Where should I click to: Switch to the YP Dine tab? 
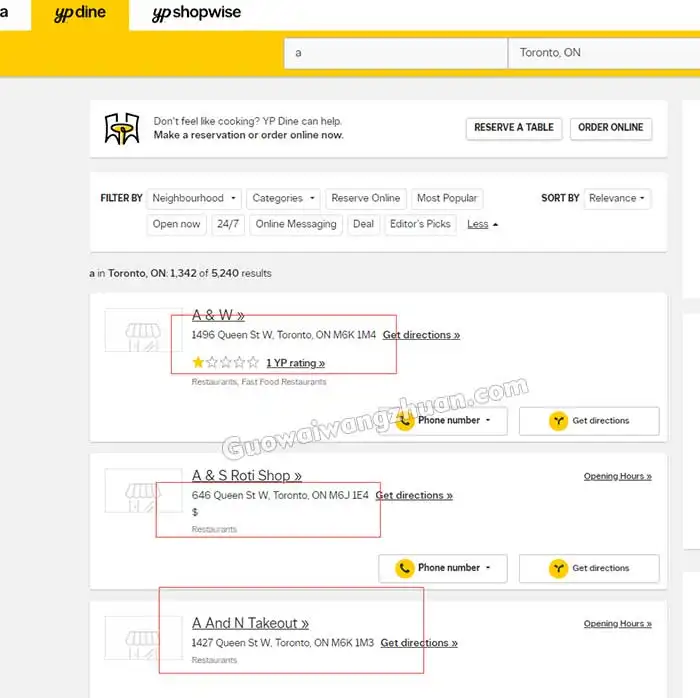80,14
